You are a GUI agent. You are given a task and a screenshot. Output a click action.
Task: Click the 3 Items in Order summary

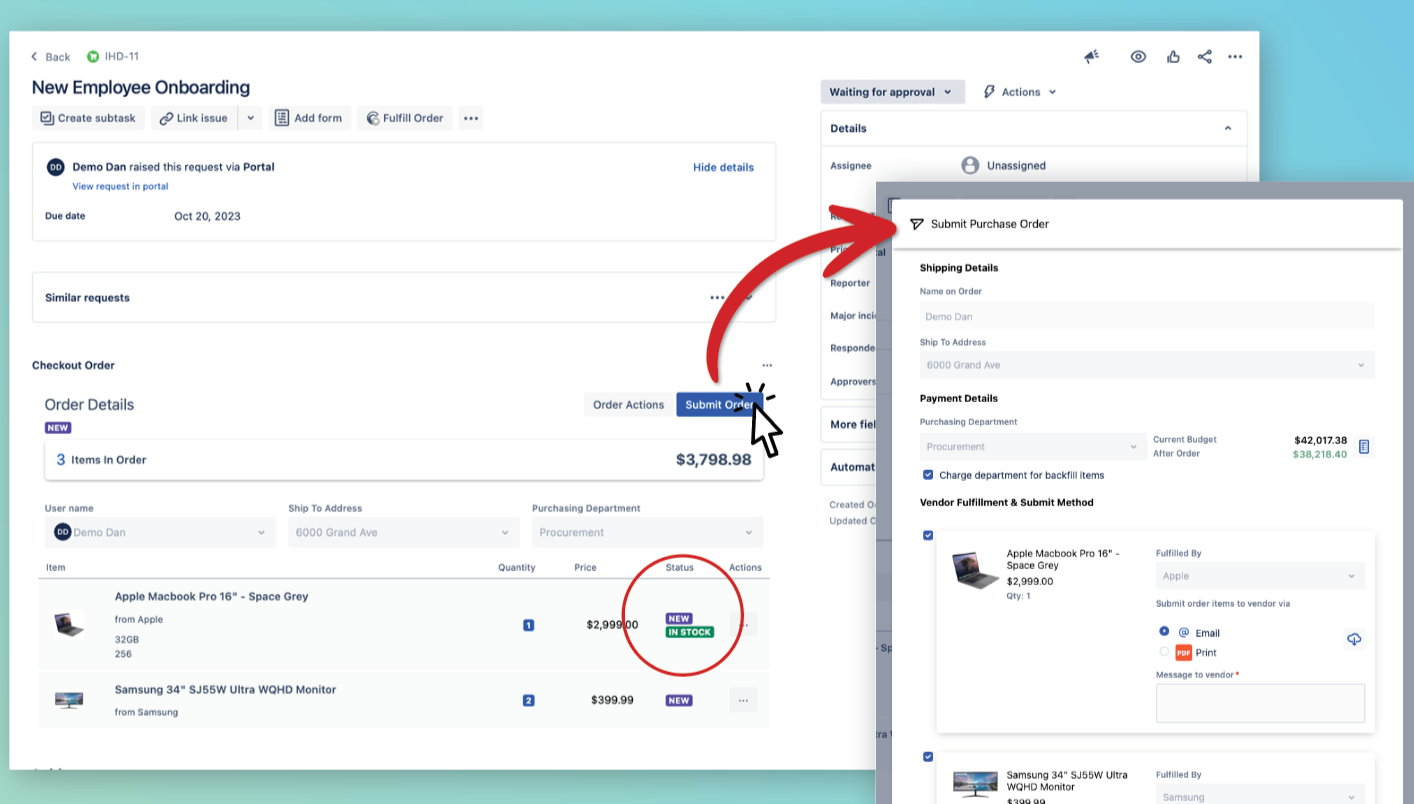(101, 460)
